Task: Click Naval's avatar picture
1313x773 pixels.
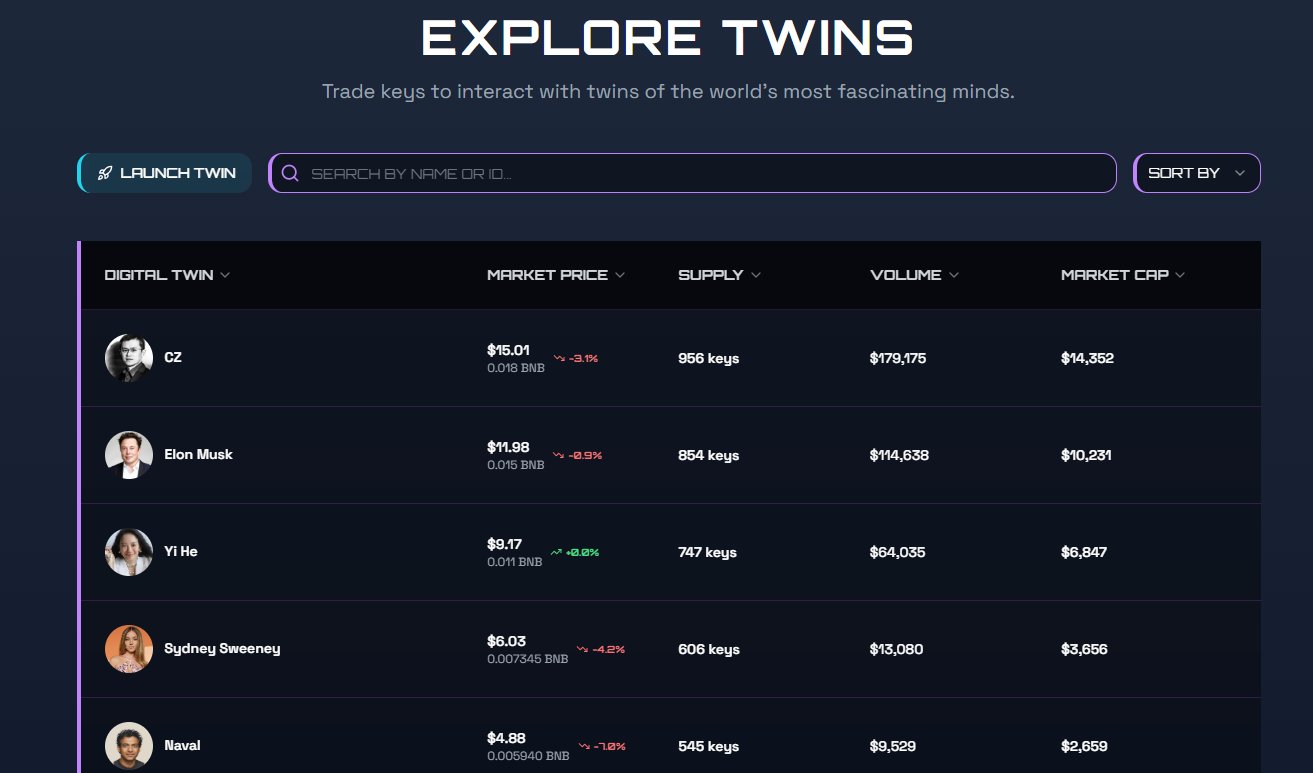Action: (x=129, y=745)
